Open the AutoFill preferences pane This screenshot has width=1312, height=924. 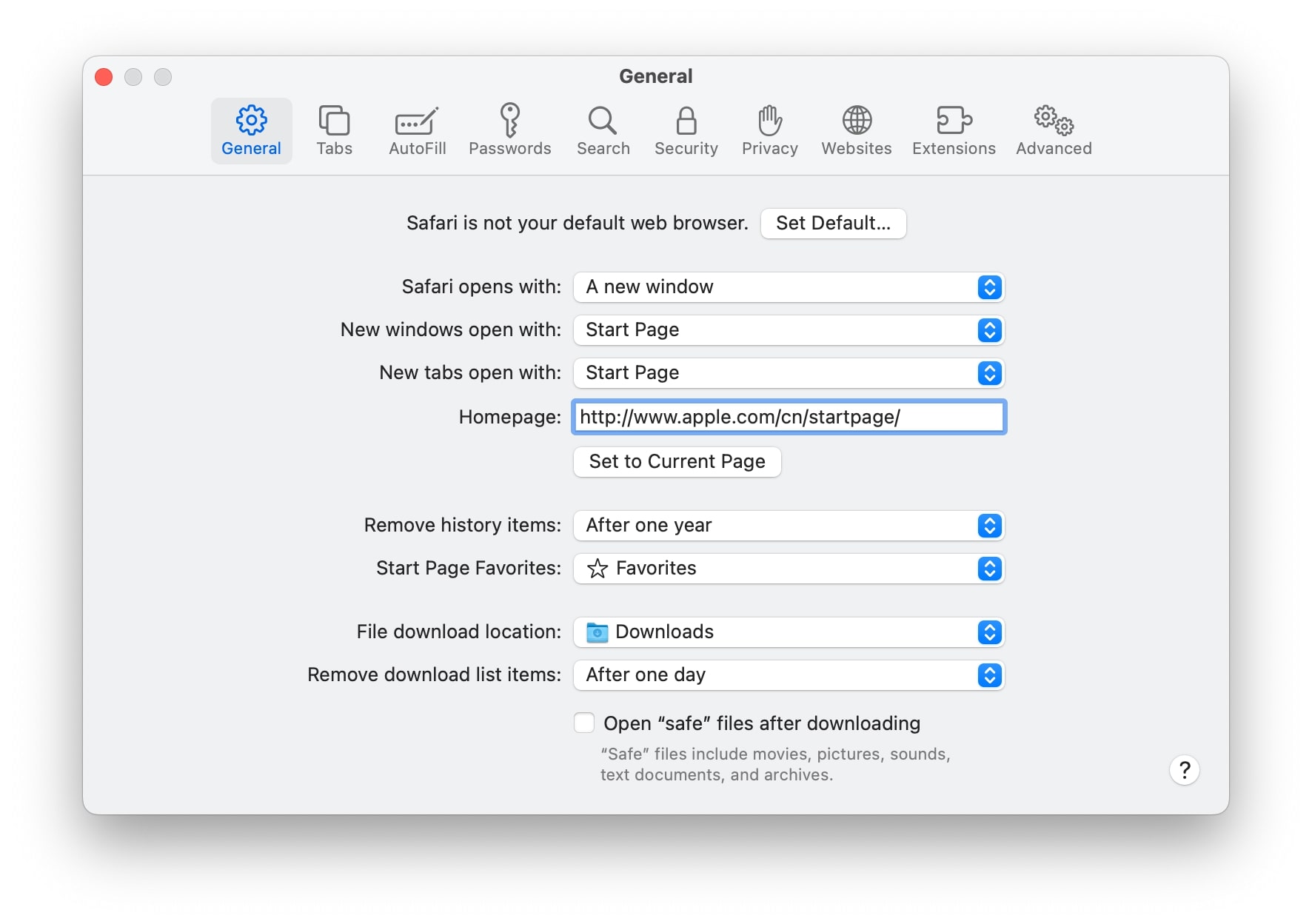point(417,131)
